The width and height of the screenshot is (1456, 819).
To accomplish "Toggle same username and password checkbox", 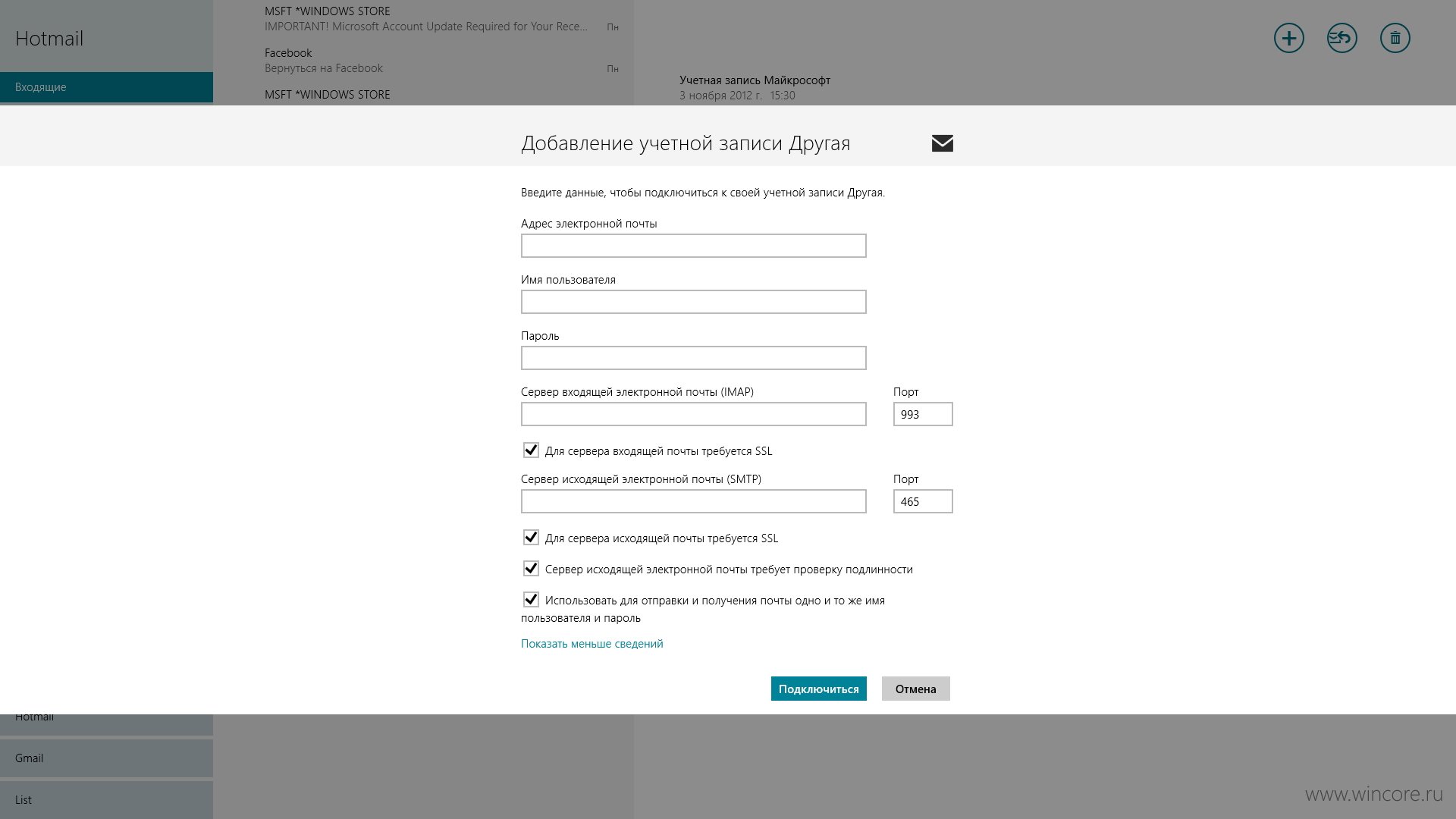I will pyautogui.click(x=531, y=600).
